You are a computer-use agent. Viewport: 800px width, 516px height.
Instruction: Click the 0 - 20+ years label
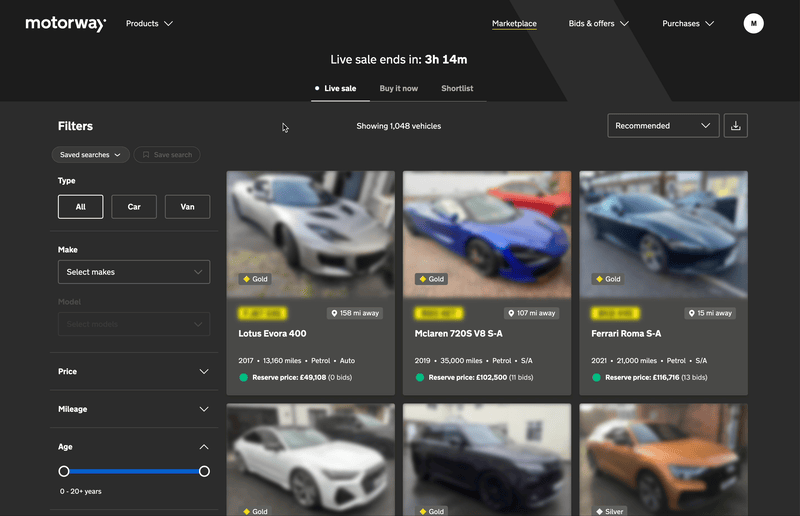click(81, 492)
